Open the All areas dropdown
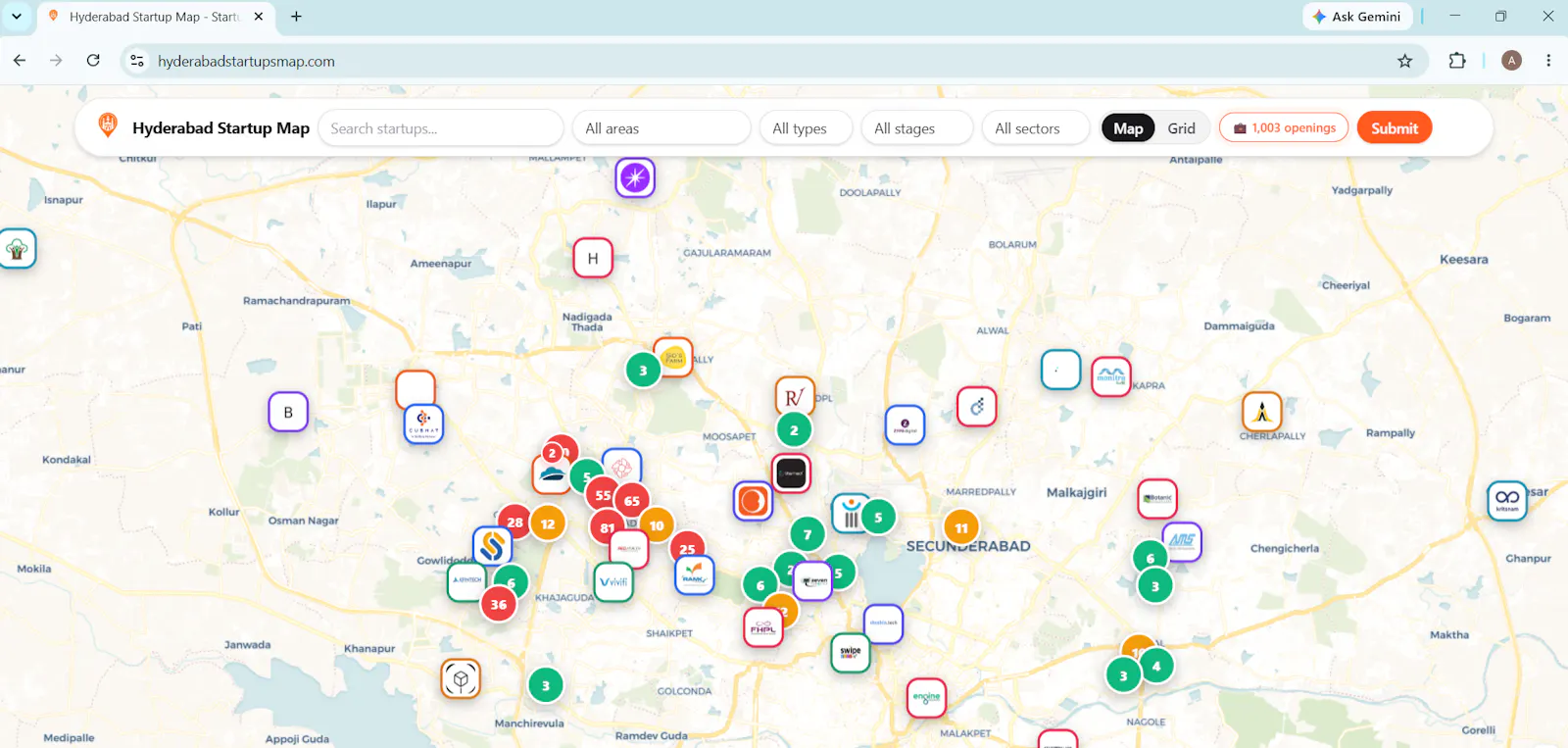This screenshot has height=748, width=1568. [661, 127]
